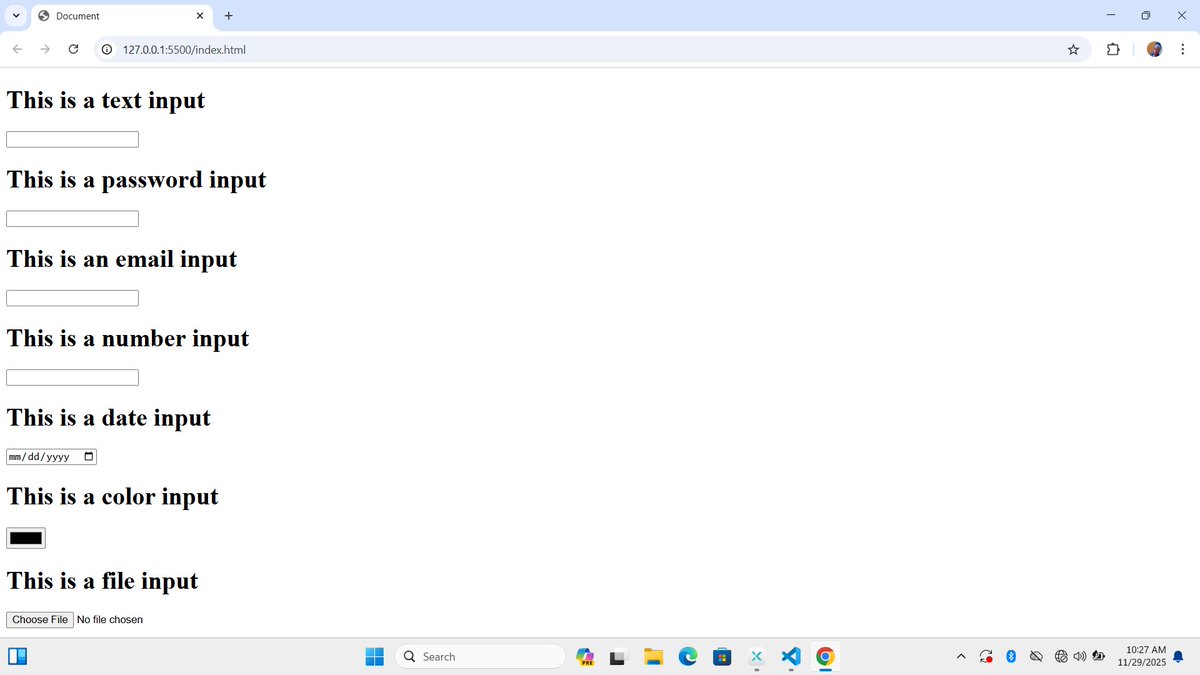This screenshot has width=1200, height=675.
Task: Go back to the previous page
Action: [18, 49]
